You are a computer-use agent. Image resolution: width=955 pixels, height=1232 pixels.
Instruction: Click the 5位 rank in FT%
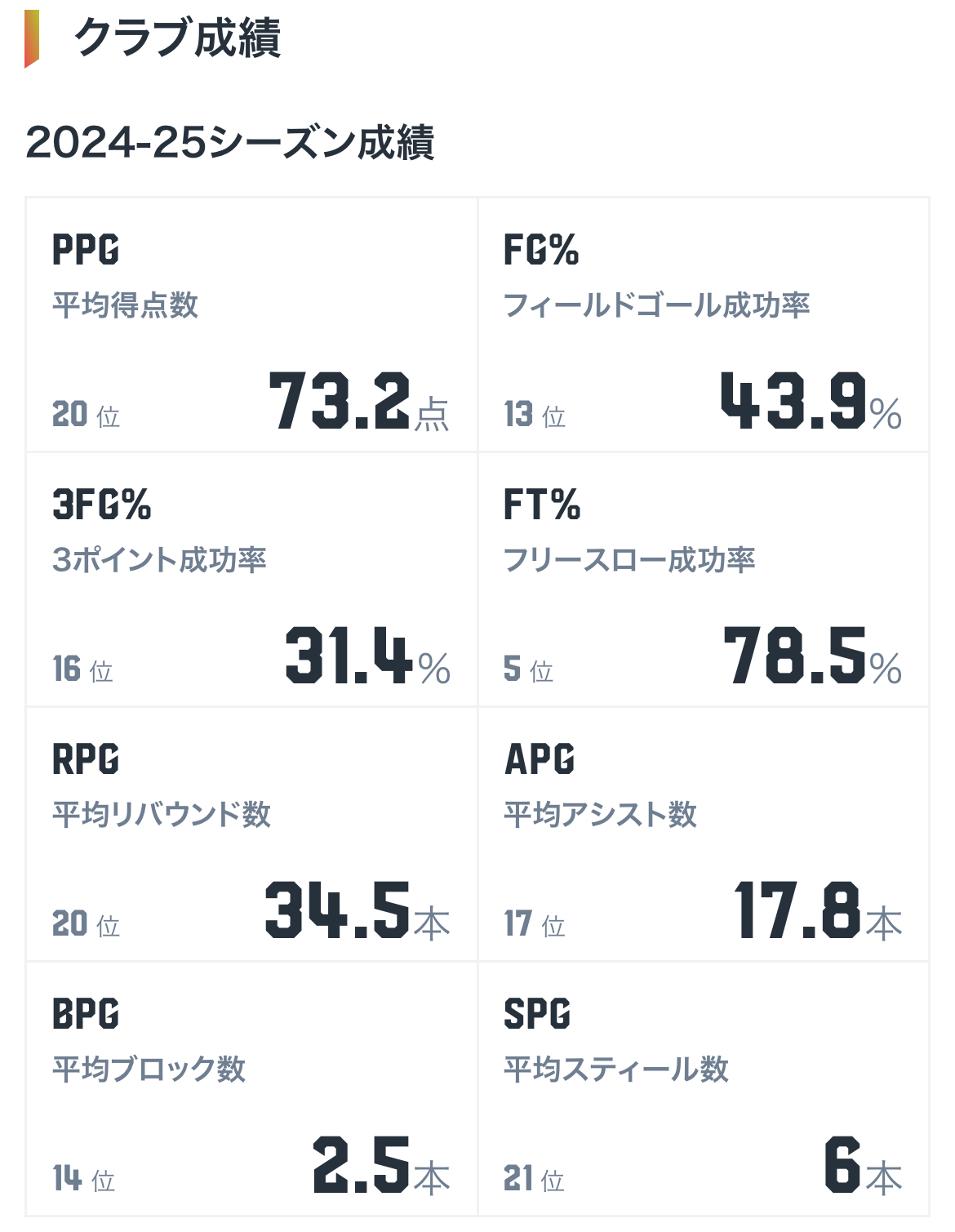(x=528, y=669)
